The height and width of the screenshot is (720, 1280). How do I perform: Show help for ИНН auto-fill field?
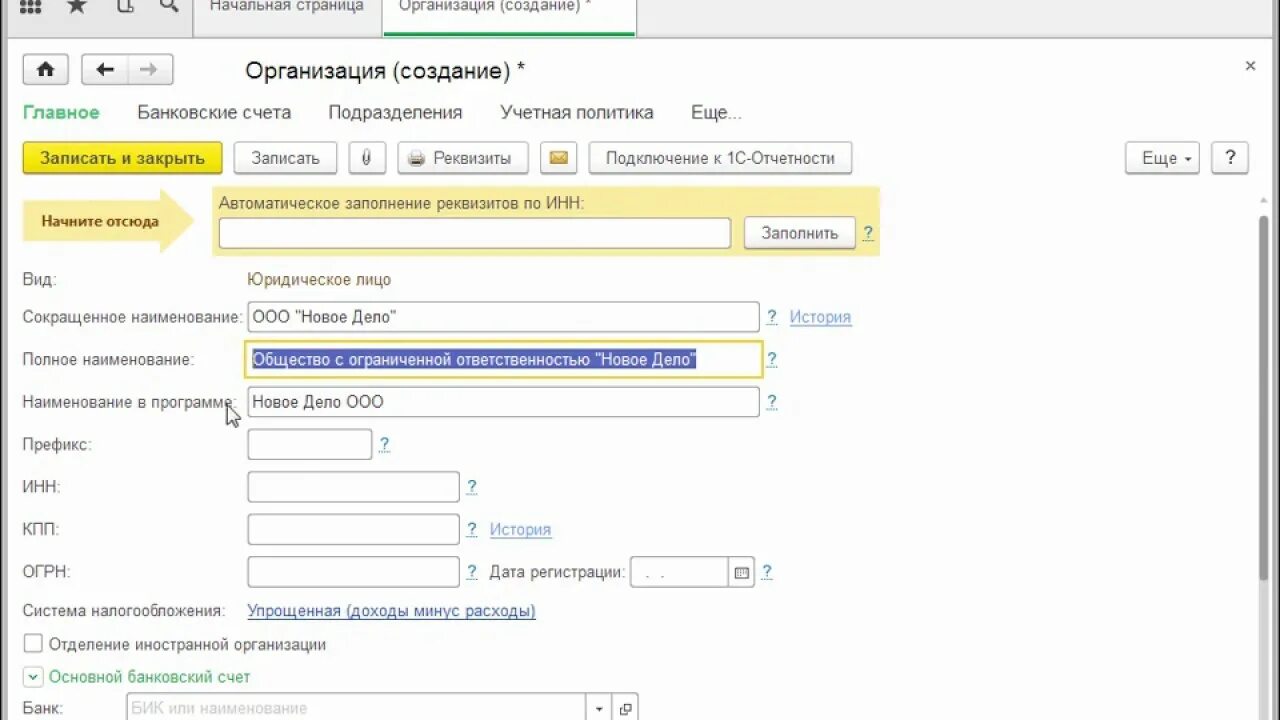(868, 233)
